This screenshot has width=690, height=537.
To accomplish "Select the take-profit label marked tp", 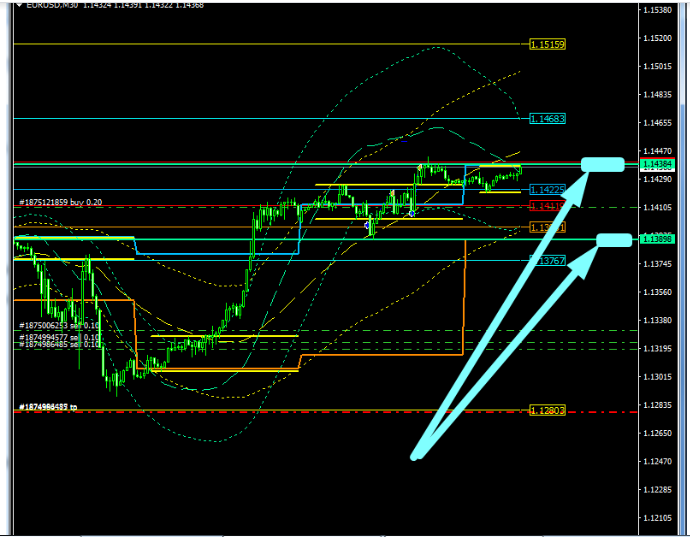I will [x=48, y=407].
